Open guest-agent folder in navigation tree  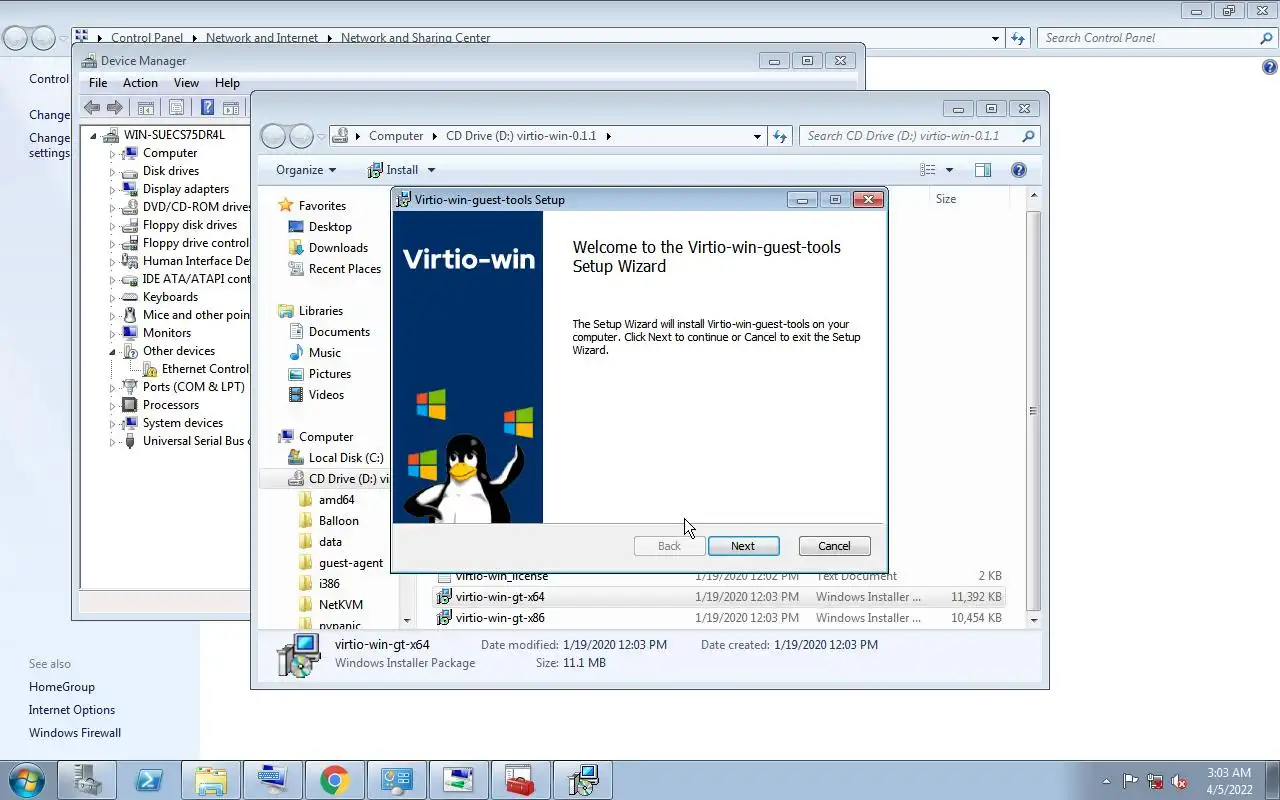coord(350,563)
